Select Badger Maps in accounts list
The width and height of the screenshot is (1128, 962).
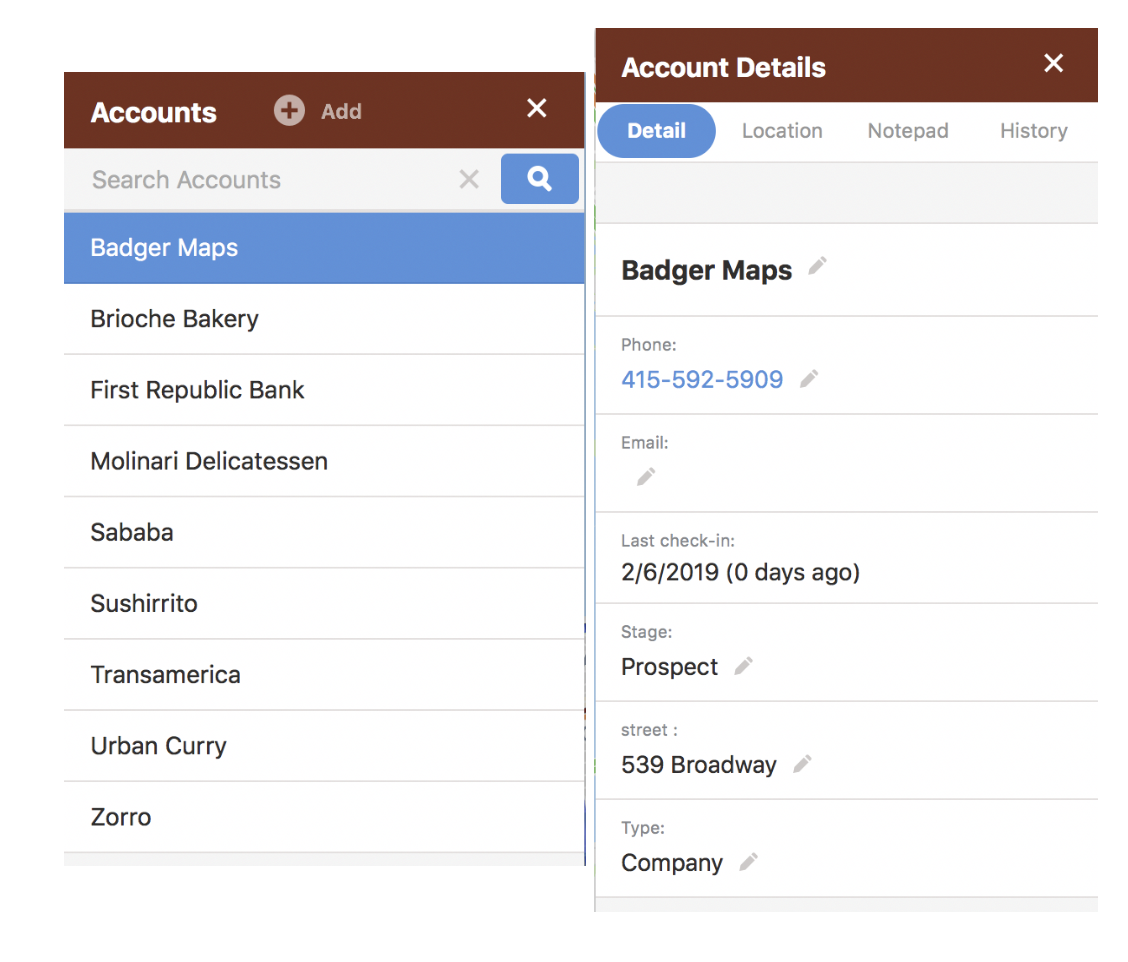point(324,248)
